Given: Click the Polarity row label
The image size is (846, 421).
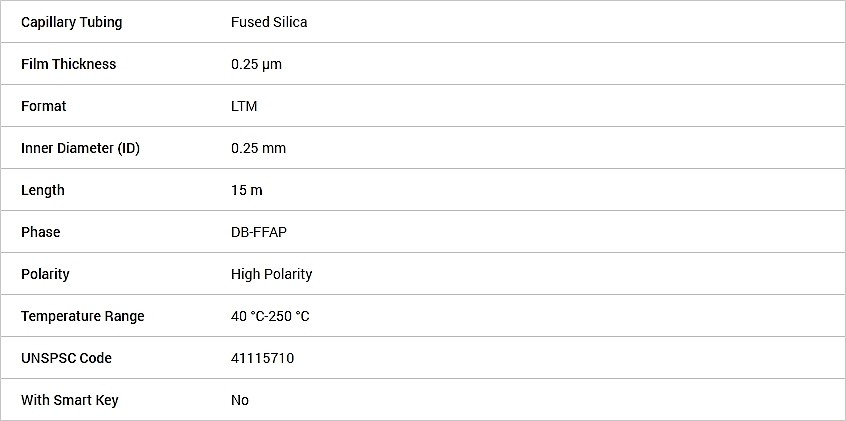Looking at the screenshot, I should tap(45, 274).
